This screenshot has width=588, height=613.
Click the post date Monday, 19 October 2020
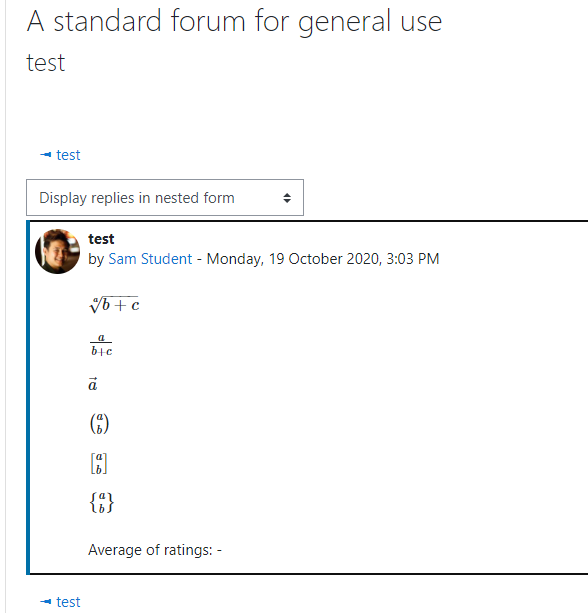click(x=323, y=259)
